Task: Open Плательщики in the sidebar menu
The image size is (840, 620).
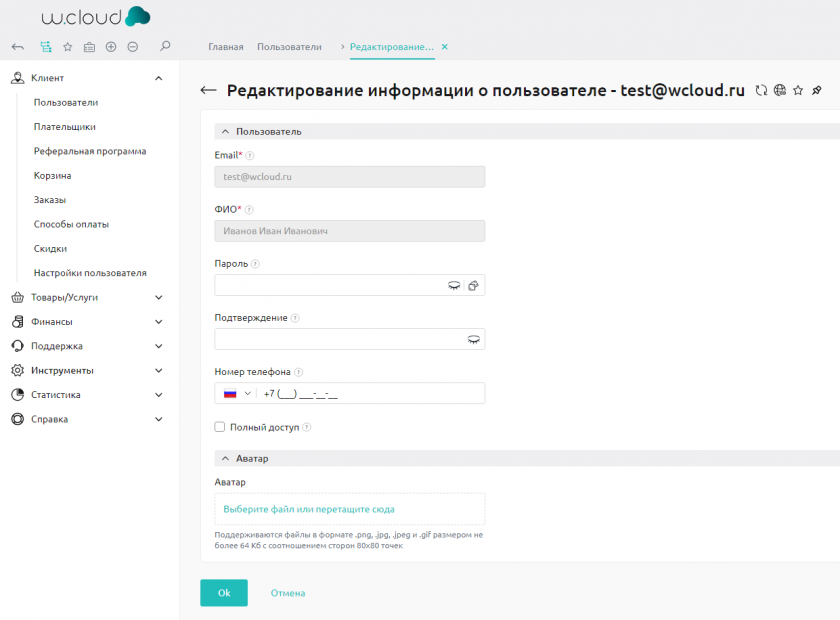Action: click(x=64, y=127)
